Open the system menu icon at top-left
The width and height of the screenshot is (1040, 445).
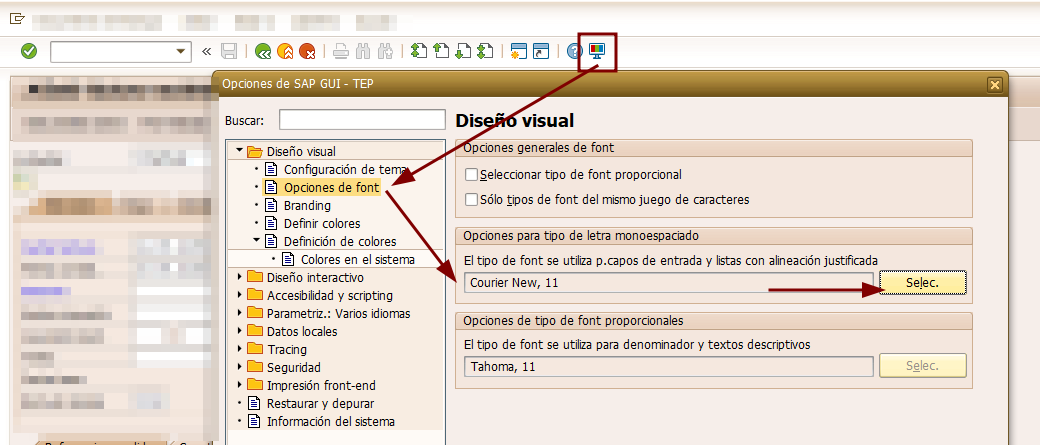(x=17, y=19)
